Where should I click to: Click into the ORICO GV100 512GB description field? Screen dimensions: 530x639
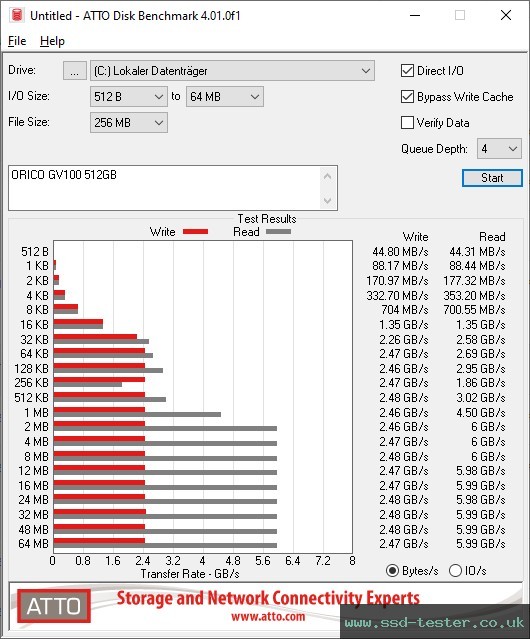[x=165, y=188]
